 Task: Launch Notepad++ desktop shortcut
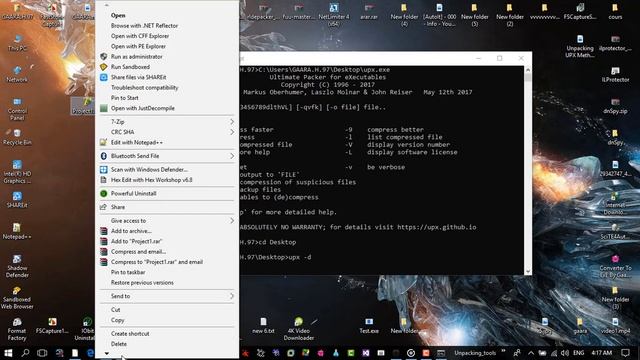17,231
